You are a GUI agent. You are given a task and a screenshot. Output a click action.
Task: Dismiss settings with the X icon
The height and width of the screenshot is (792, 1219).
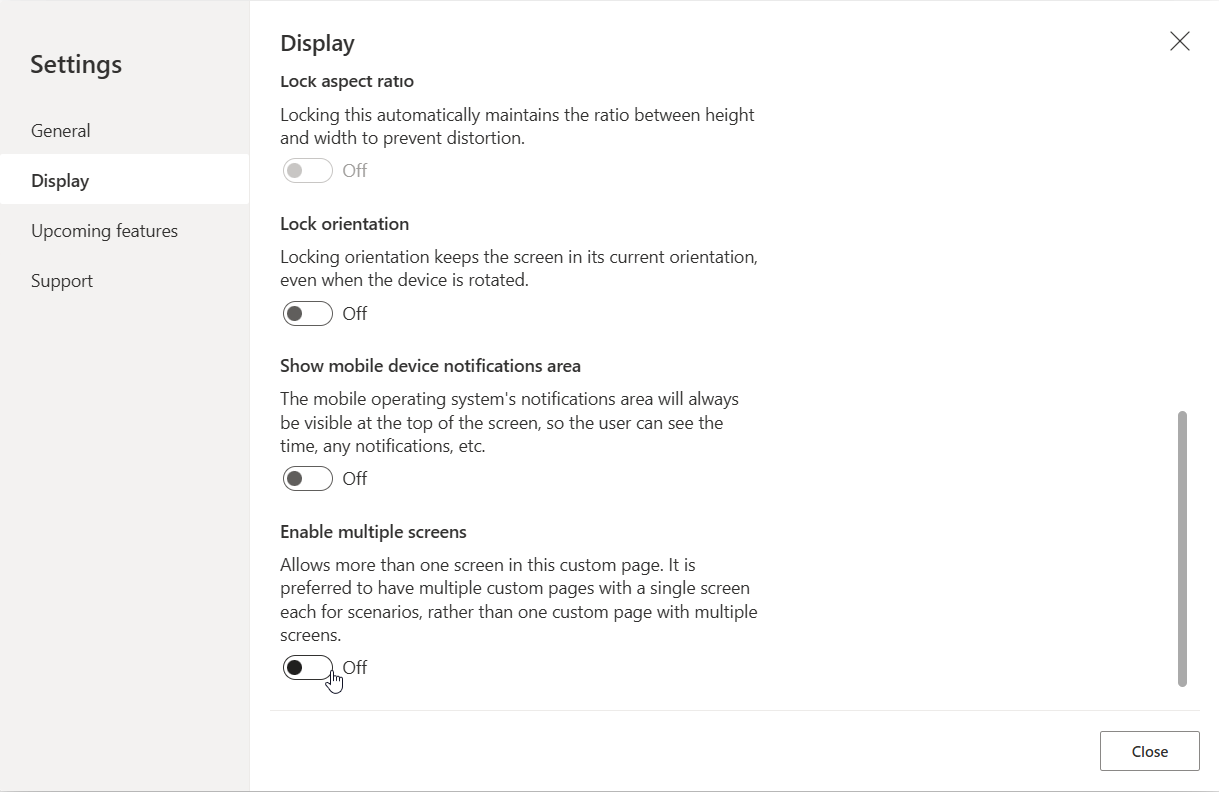click(1180, 41)
